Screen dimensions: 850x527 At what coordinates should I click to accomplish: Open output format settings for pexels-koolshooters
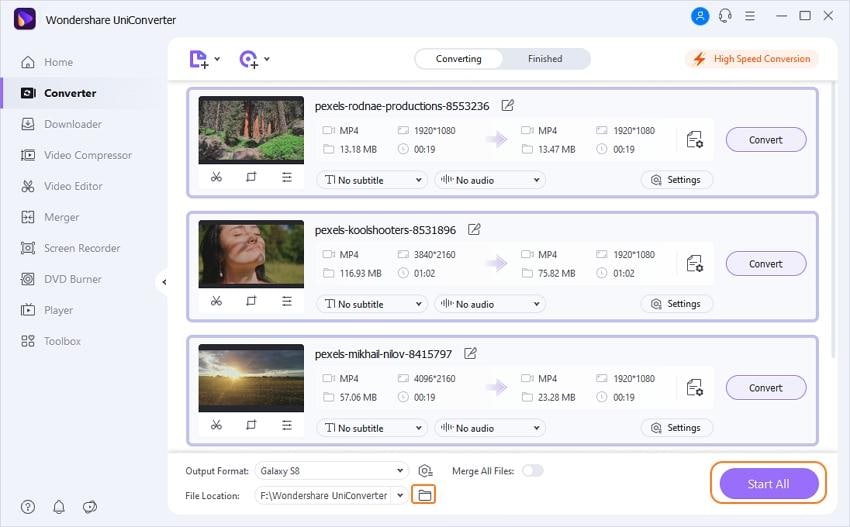click(695, 264)
